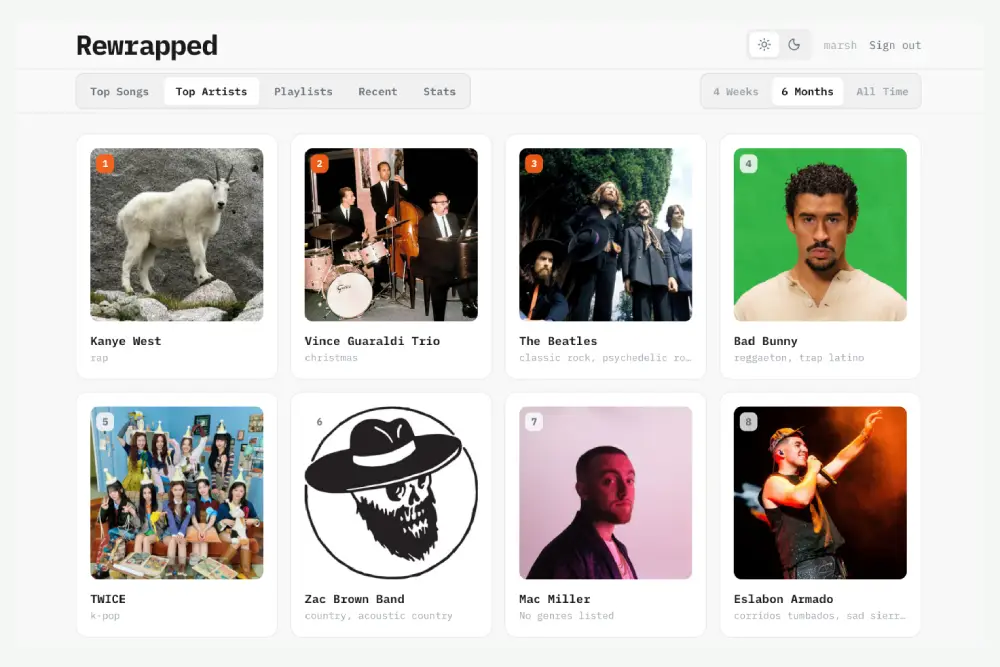Set time range to 6 Months

pos(807,92)
